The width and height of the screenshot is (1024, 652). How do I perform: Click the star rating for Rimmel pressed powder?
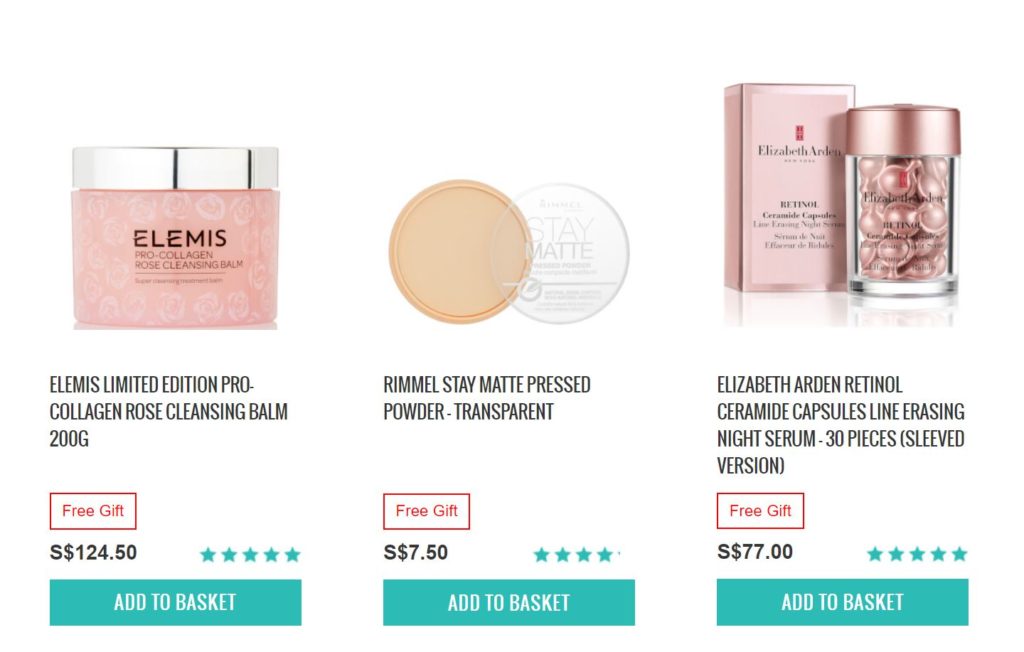[577, 555]
